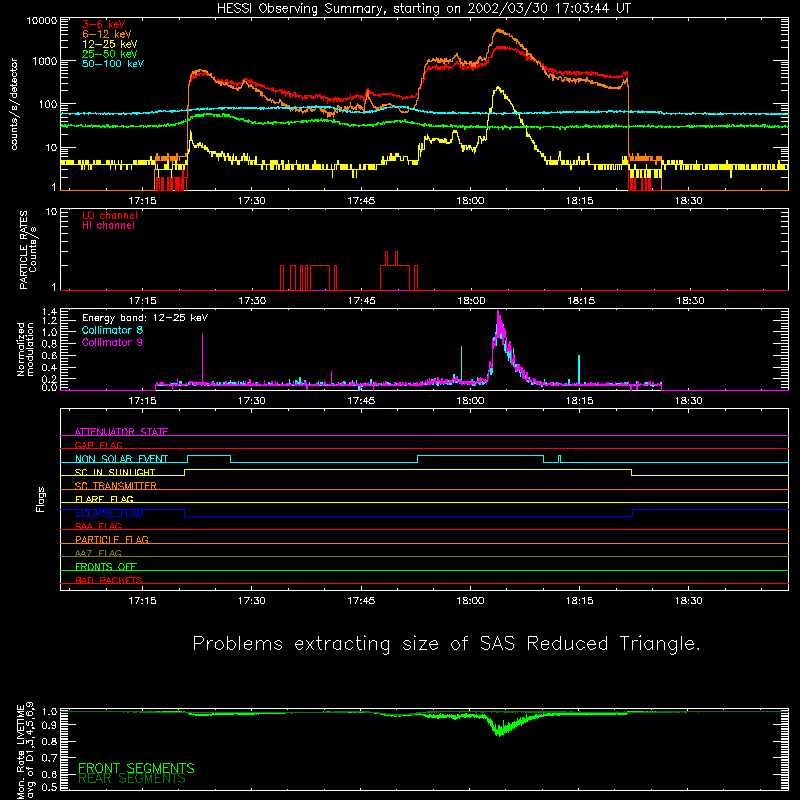Click the 18:00 time tick under flags panel
The image size is (800, 800).
pos(470,601)
